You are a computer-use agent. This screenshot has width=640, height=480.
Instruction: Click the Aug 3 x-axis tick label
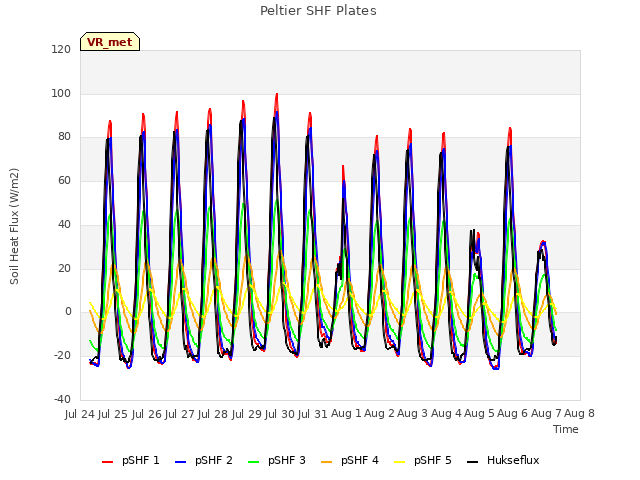pyautogui.click(x=413, y=413)
